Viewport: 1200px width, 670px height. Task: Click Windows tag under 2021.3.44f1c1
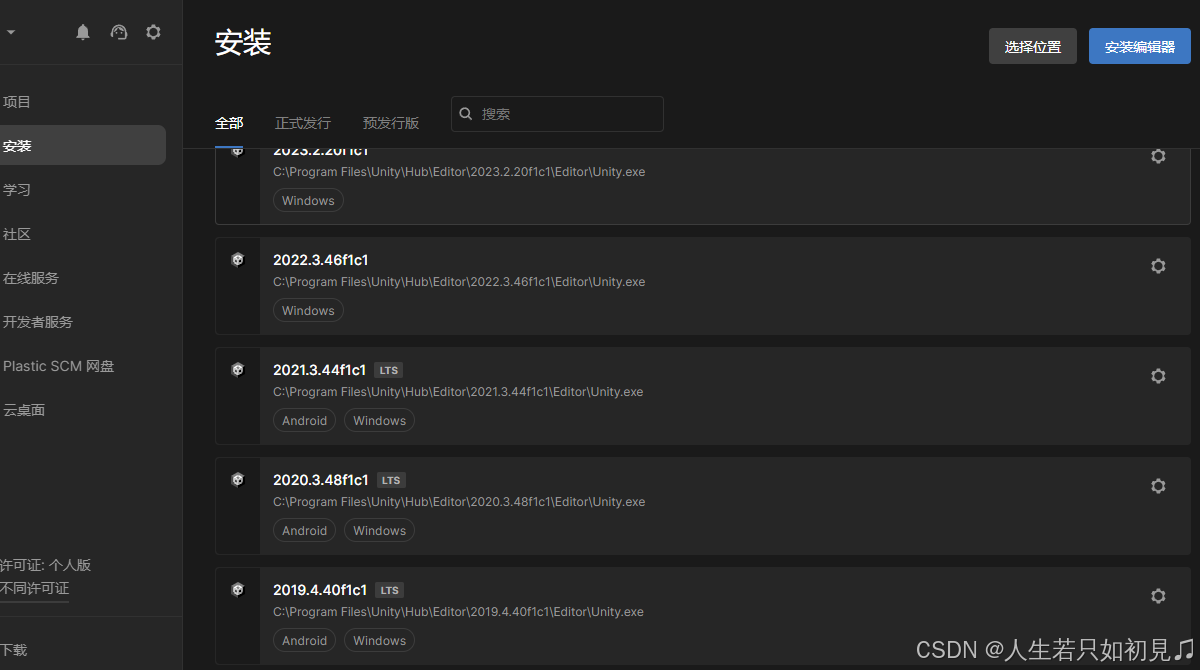(x=380, y=421)
